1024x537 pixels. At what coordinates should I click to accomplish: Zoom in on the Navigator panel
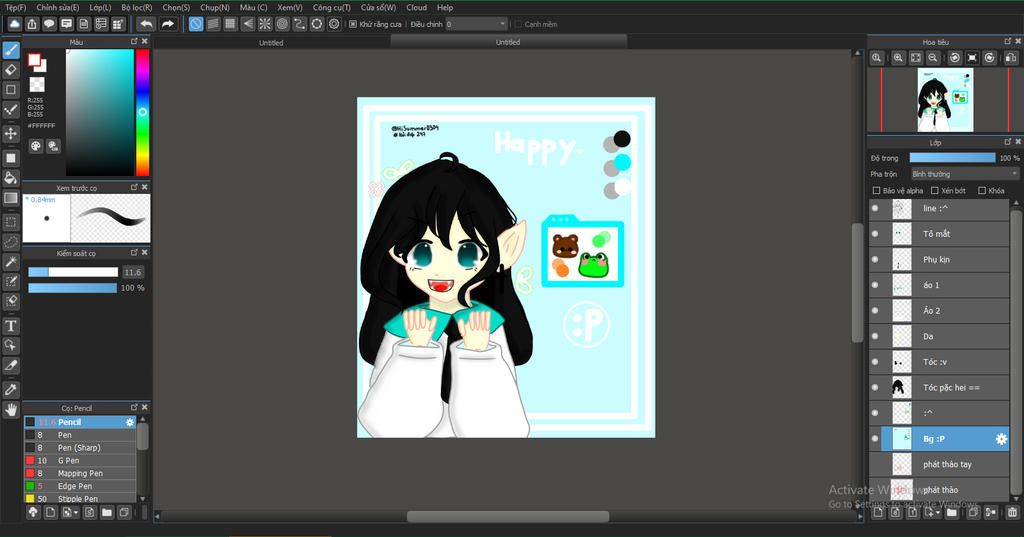point(899,57)
